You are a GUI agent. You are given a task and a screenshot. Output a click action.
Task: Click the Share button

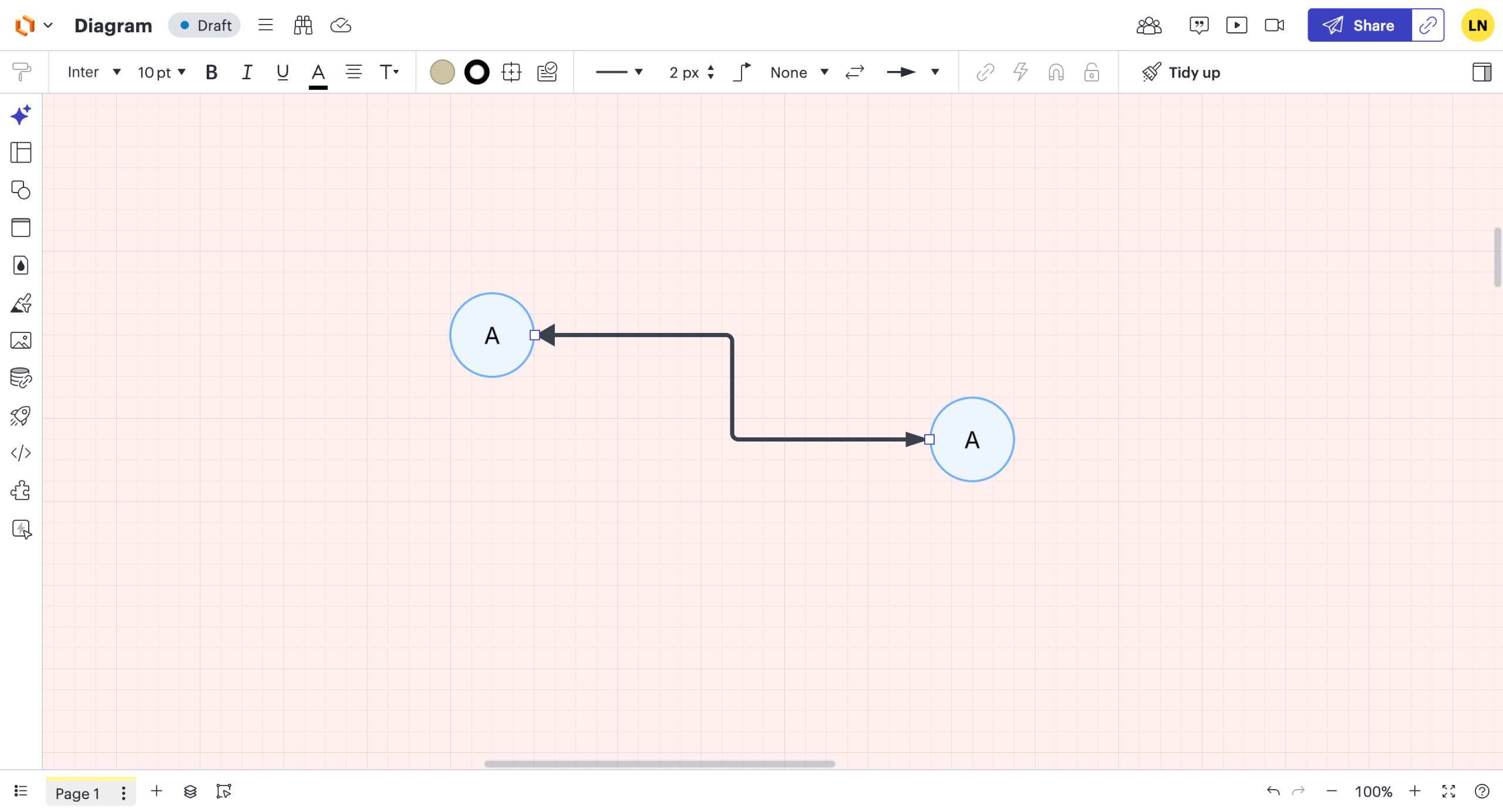tap(1359, 25)
